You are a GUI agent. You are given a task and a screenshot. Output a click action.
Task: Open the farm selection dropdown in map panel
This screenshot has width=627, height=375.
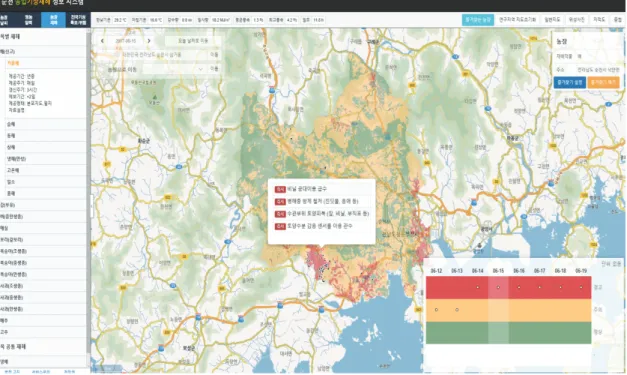174,69
